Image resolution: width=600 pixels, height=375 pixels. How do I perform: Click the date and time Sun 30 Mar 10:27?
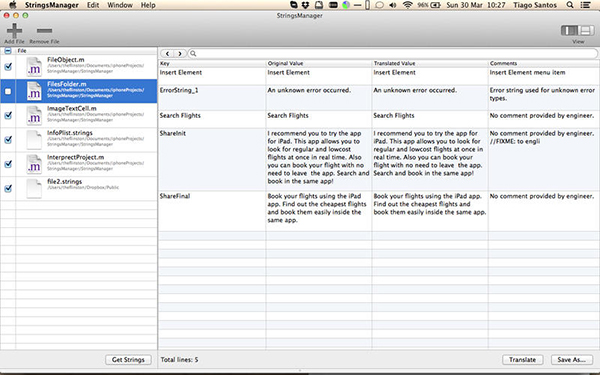(476, 5)
